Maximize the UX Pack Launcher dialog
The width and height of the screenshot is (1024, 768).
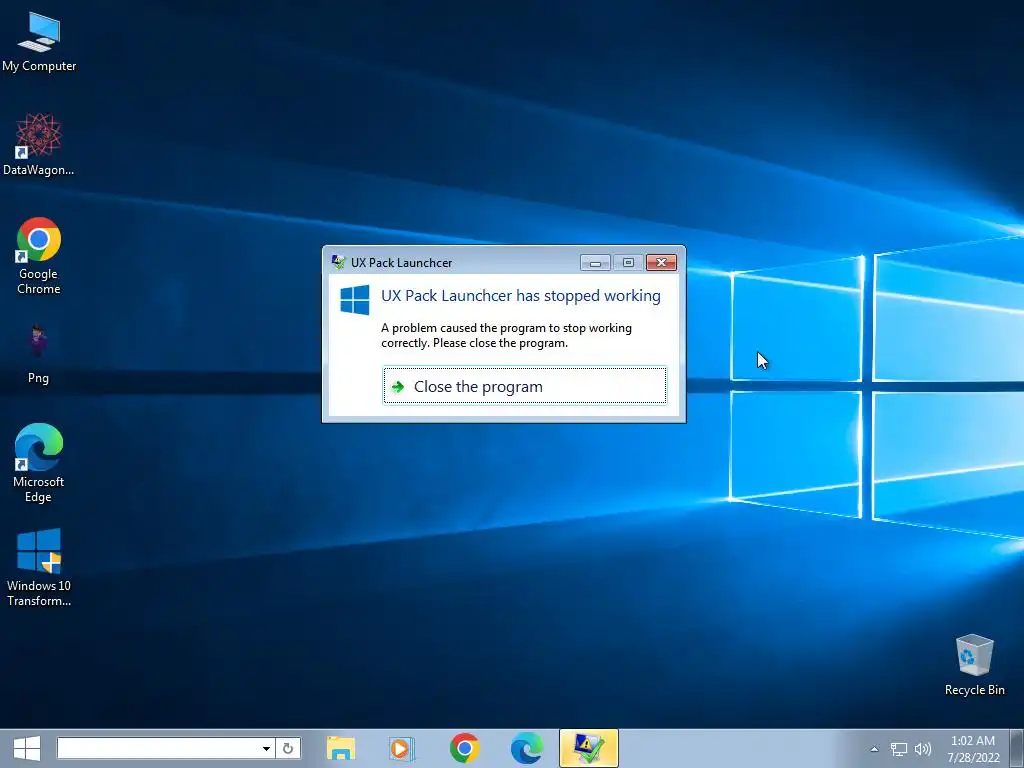pyautogui.click(x=628, y=263)
